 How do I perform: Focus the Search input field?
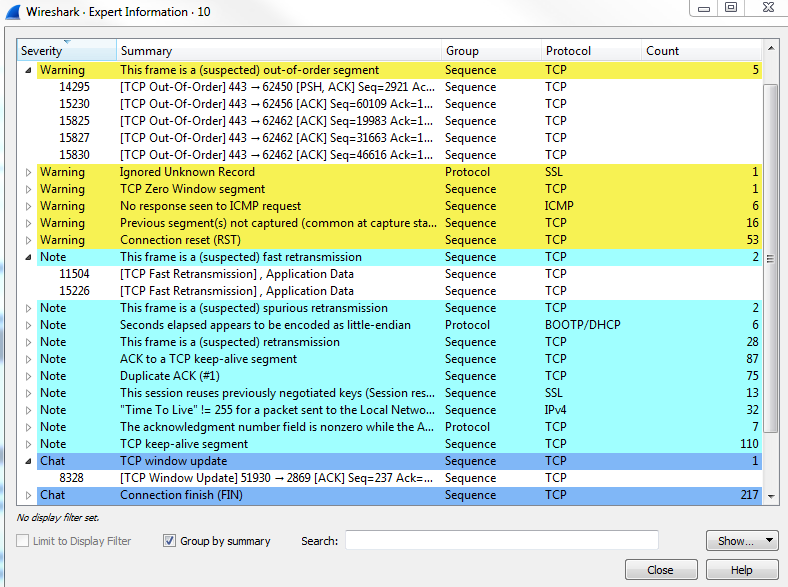click(x=502, y=540)
